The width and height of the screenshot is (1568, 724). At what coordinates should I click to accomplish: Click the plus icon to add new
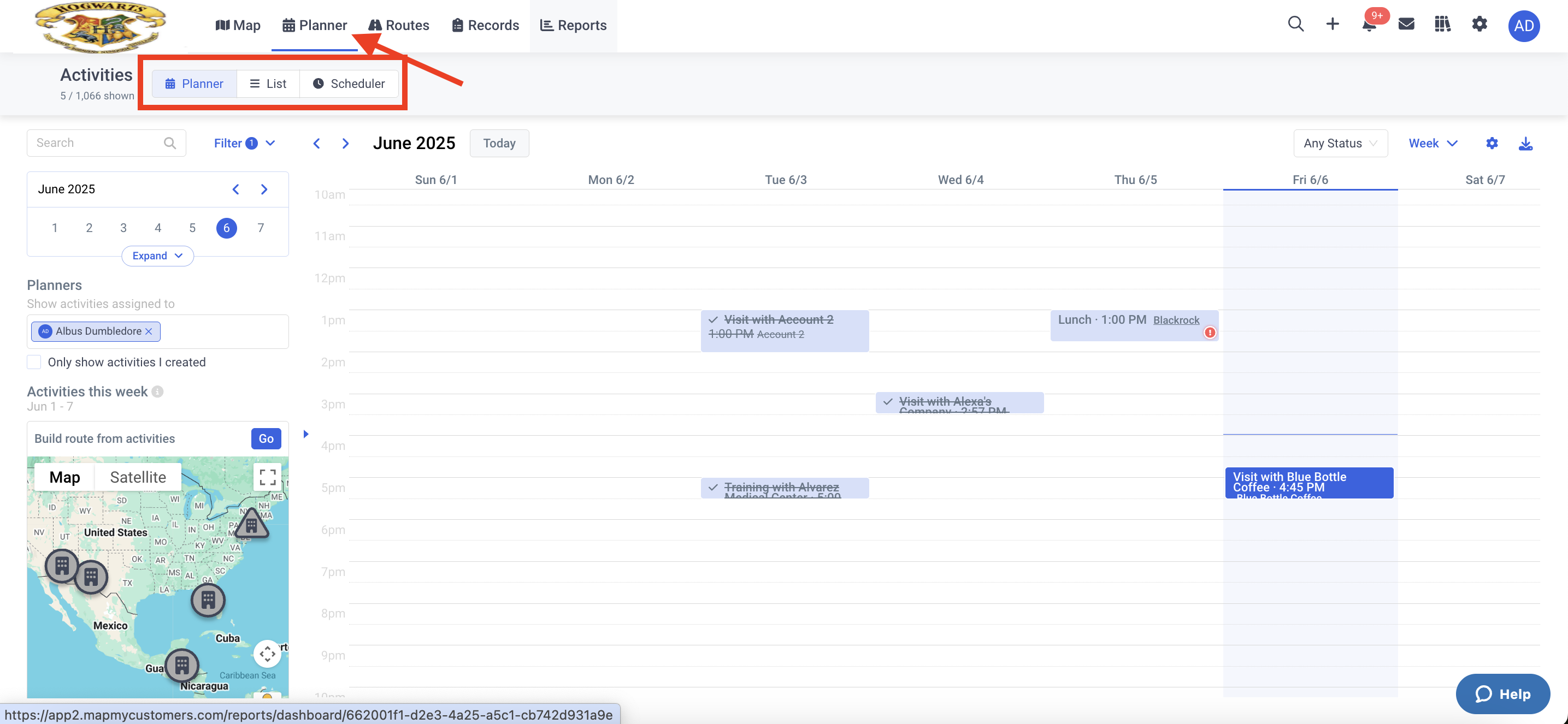[x=1333, y=25]
